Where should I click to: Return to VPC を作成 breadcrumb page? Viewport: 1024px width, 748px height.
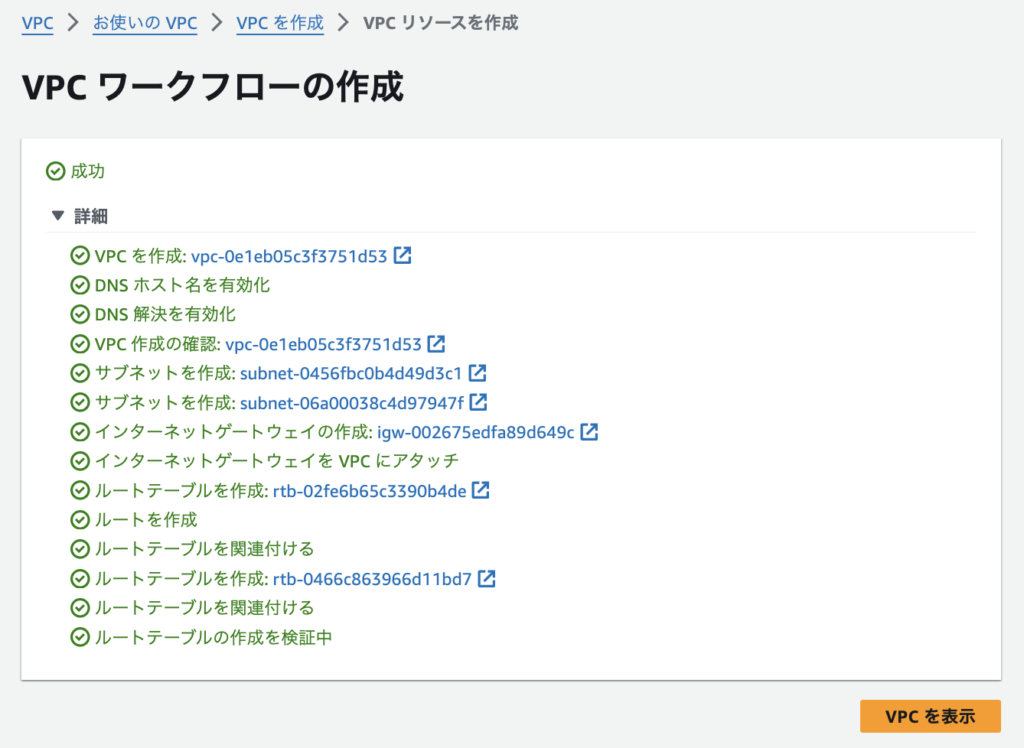(x=280, y=22)
